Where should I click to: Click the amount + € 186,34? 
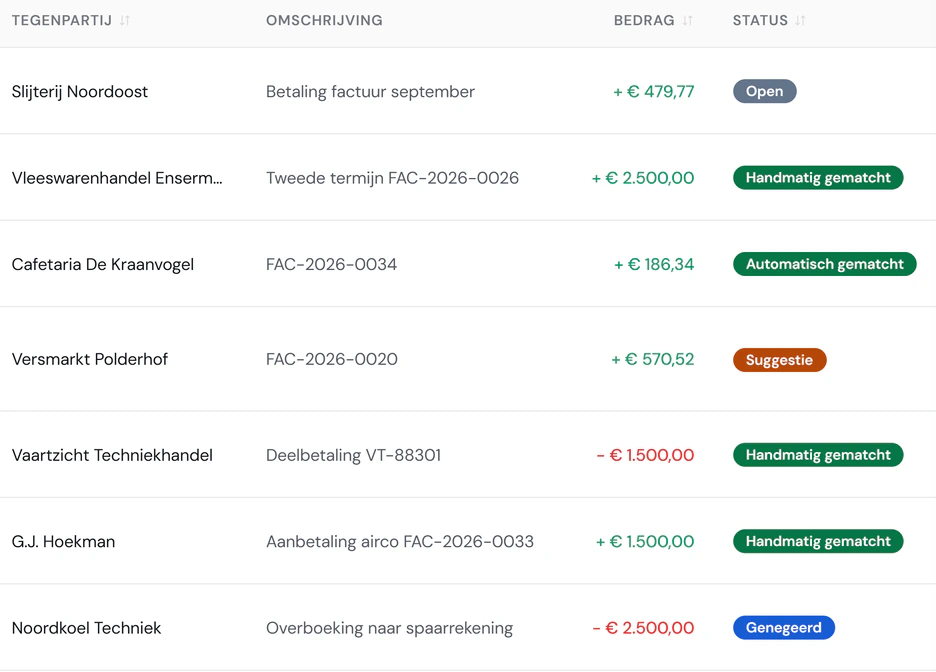[x=654, y=264]
